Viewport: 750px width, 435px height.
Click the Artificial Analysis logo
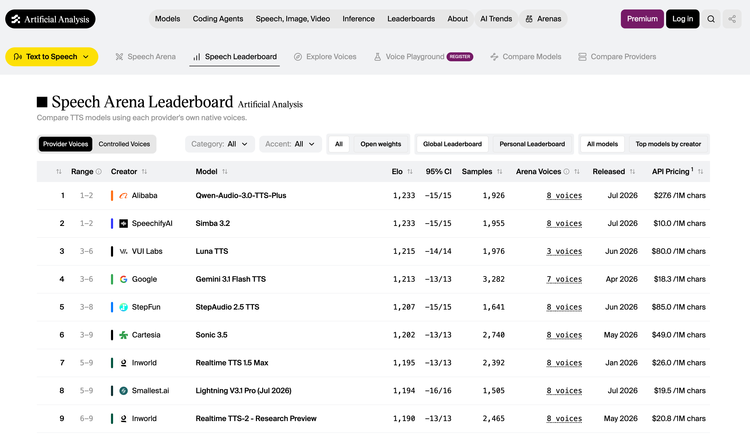tap(50, 19)
